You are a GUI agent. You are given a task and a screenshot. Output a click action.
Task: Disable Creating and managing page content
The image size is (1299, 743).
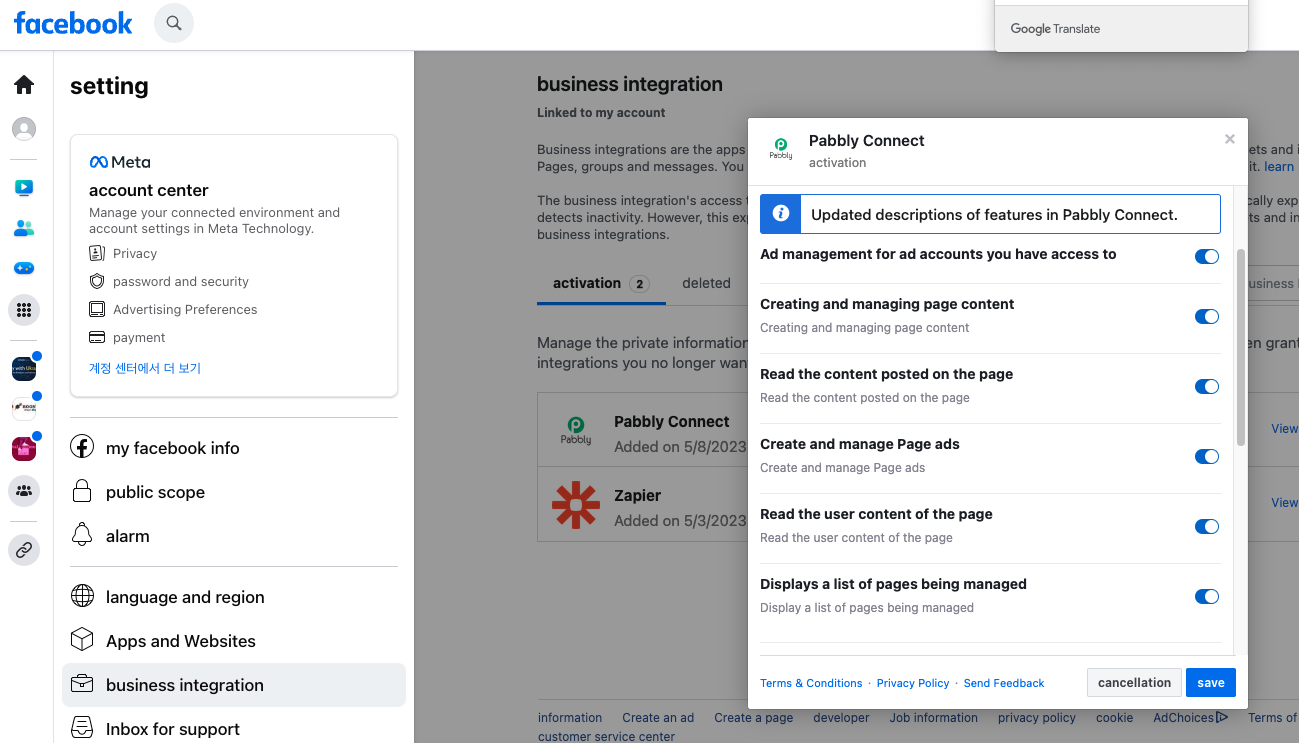[1207, 317]
